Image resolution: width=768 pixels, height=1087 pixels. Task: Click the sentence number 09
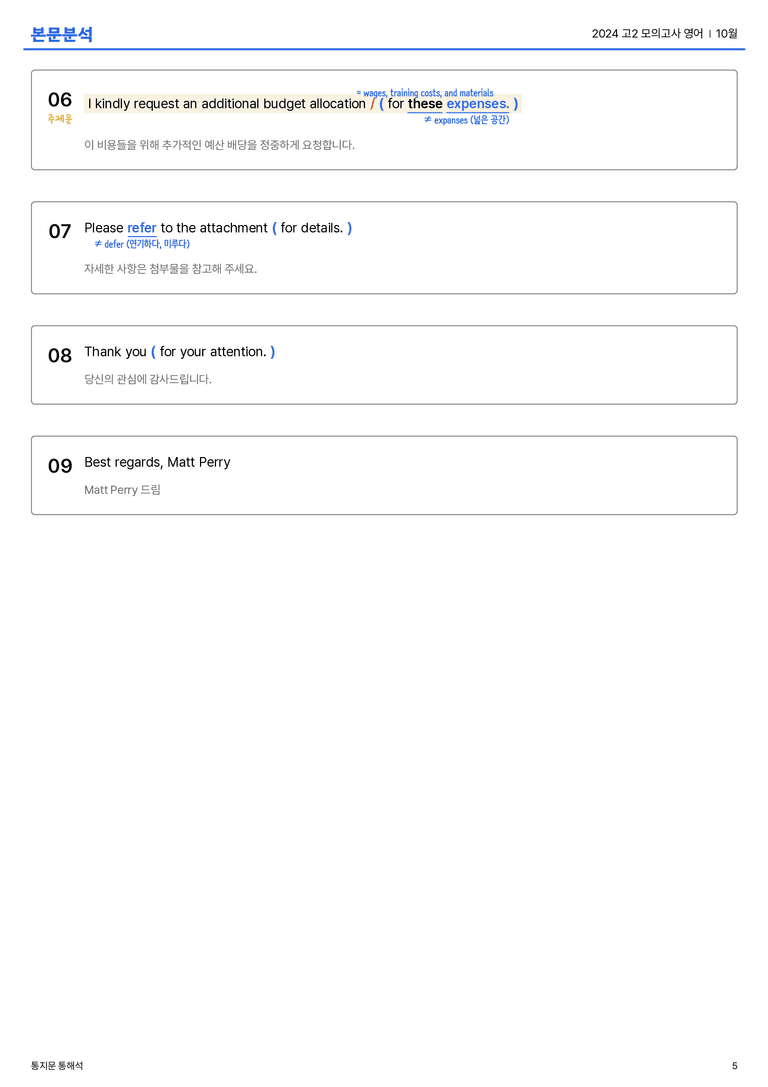click(60, 465)
